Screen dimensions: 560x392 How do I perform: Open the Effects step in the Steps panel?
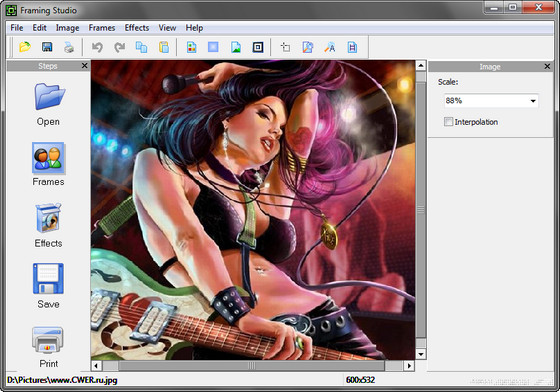pos(48,225)
